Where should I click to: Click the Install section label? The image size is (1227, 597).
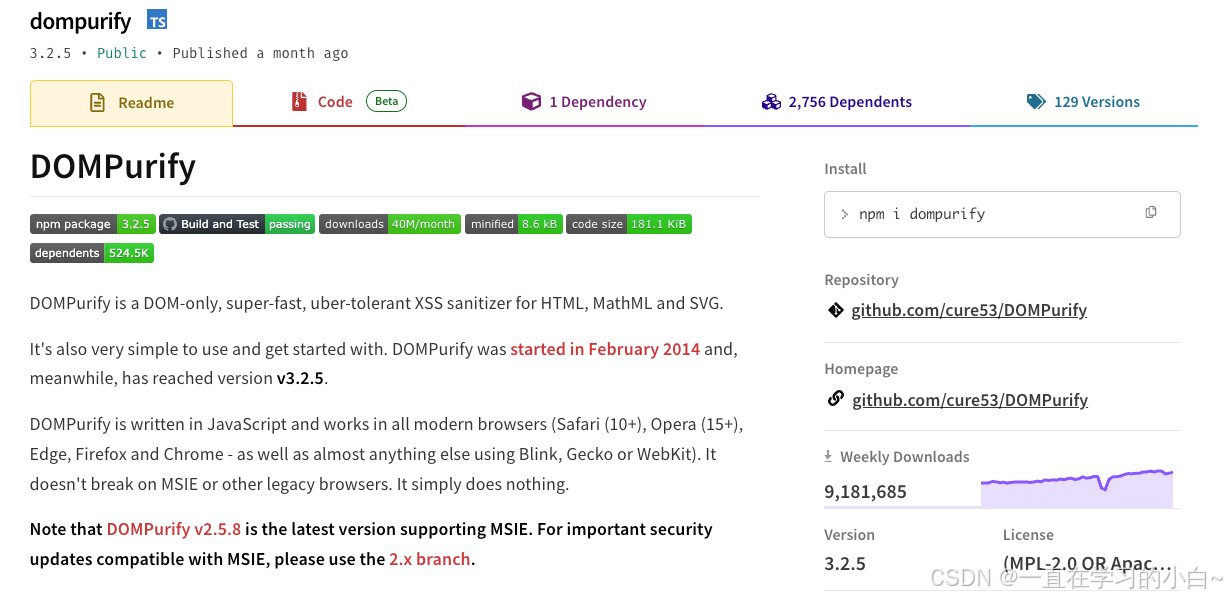click(845, 169)
